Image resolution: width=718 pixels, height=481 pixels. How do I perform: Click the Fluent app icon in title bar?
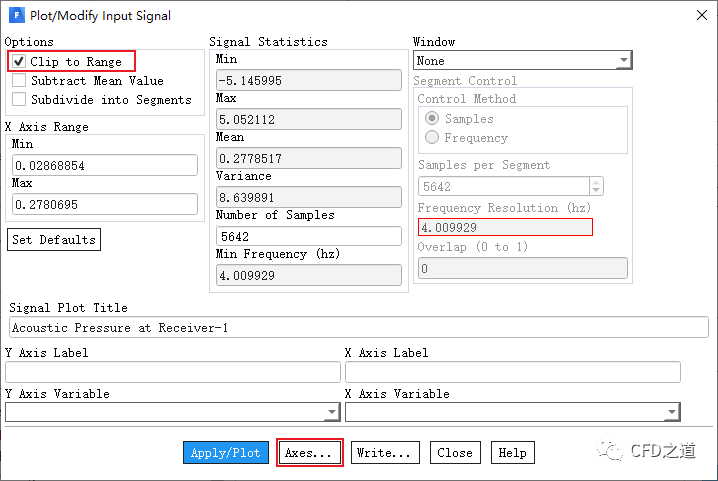click(16, 15)
